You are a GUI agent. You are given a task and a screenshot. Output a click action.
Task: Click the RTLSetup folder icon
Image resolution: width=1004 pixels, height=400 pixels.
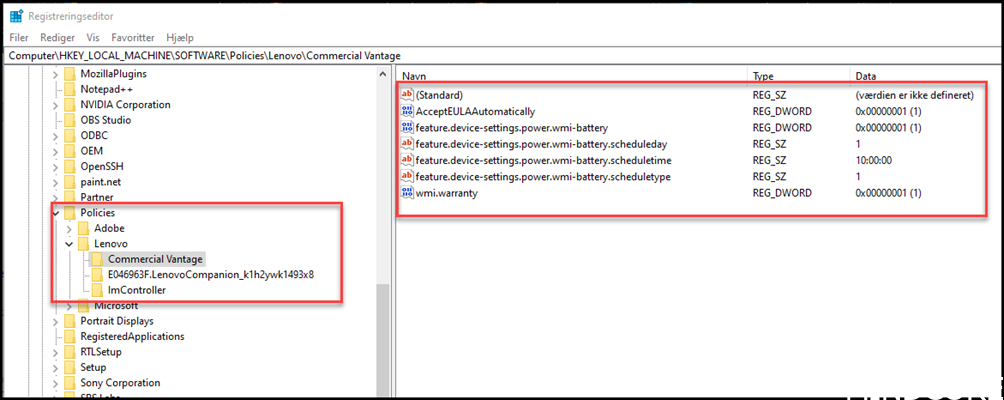69,351
